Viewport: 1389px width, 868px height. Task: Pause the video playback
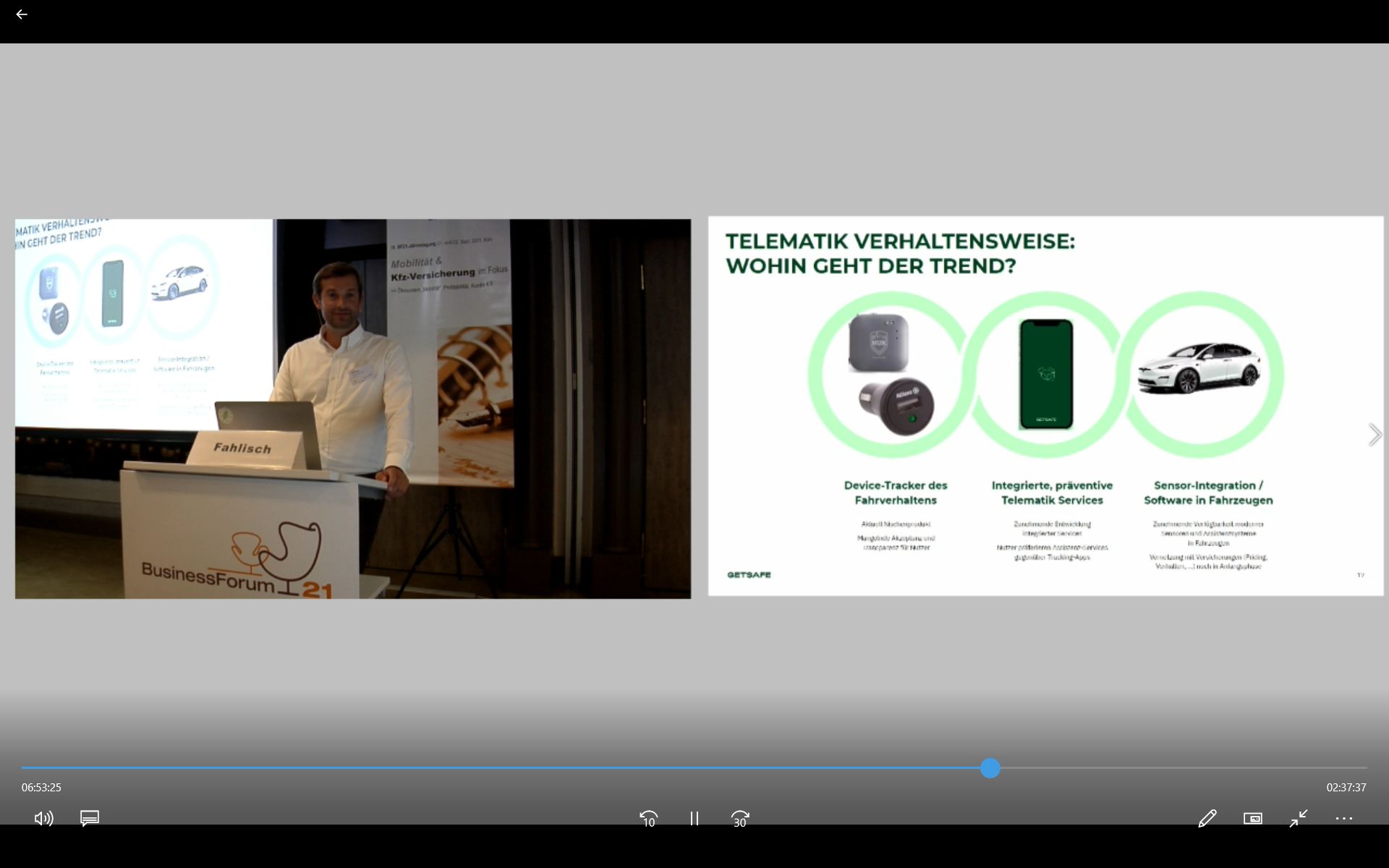click(694, 818)
